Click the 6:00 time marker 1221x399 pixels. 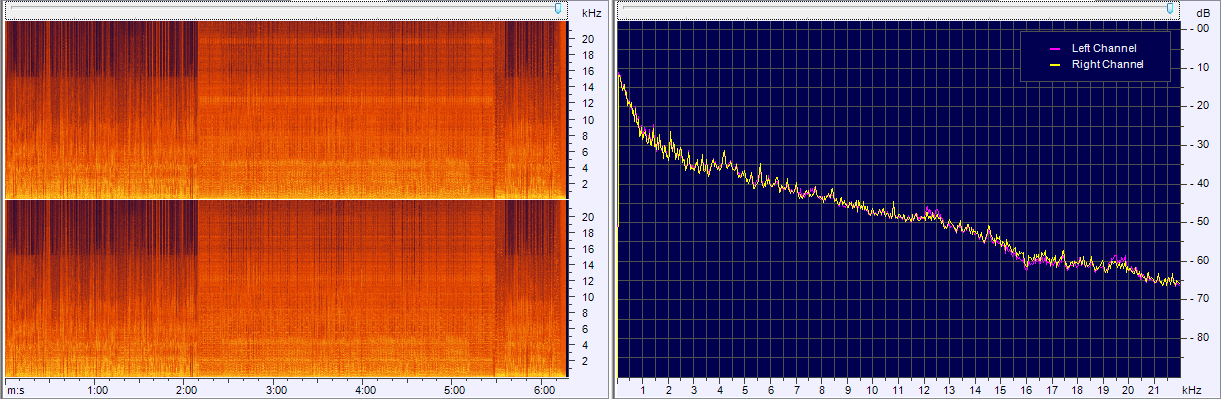tap(545, 389)
